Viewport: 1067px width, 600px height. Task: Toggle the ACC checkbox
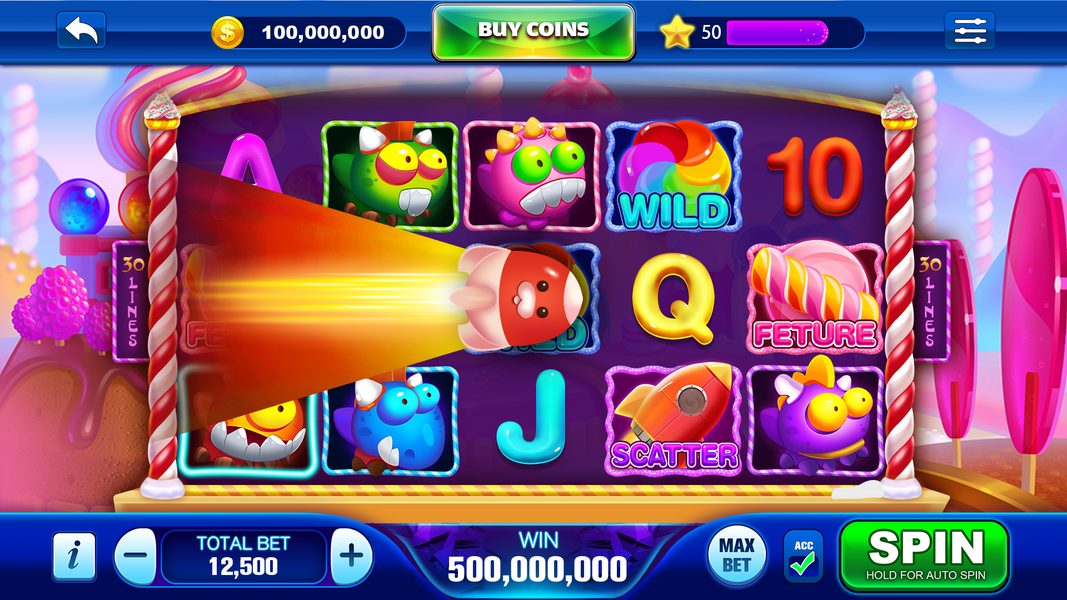(x=804, y=556)
